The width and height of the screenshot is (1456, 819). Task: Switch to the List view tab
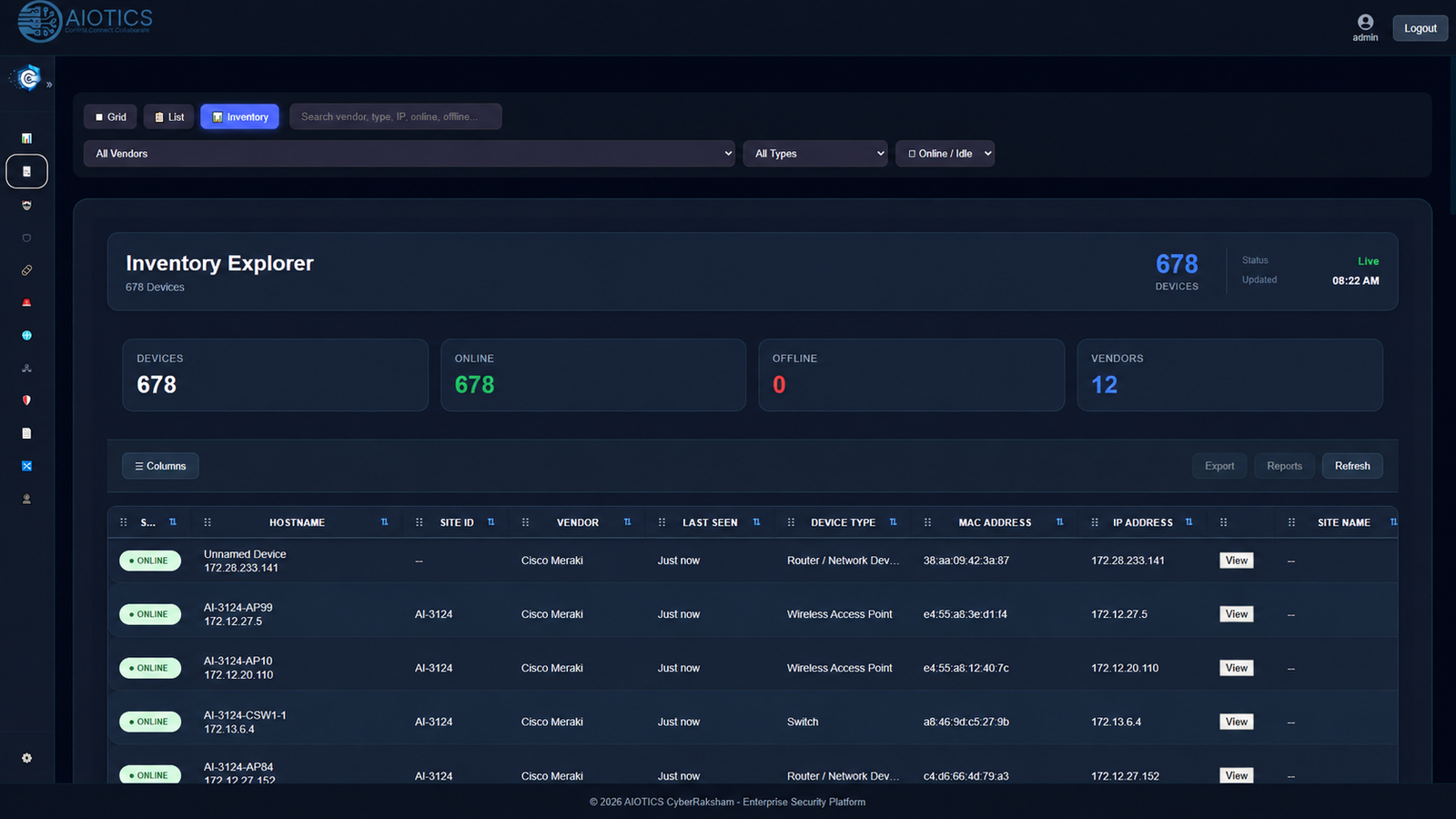[x=168, y=116]
